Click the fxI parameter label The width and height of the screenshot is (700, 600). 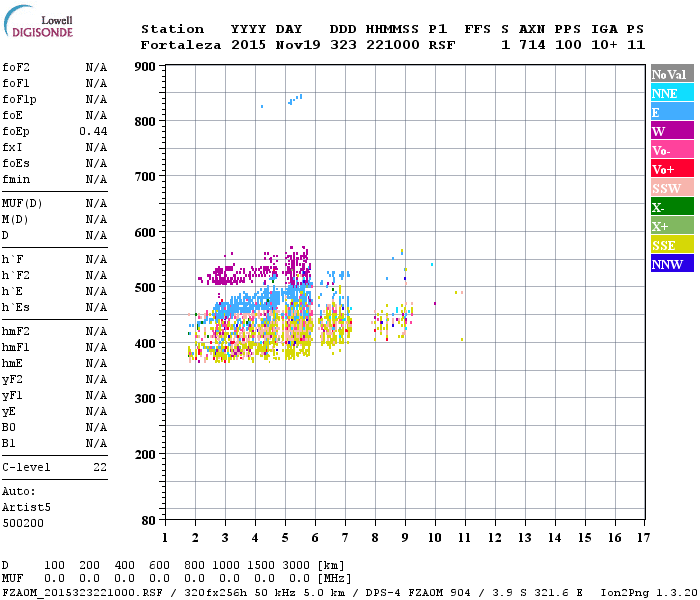pyautogui.click(x=12, y=147)
